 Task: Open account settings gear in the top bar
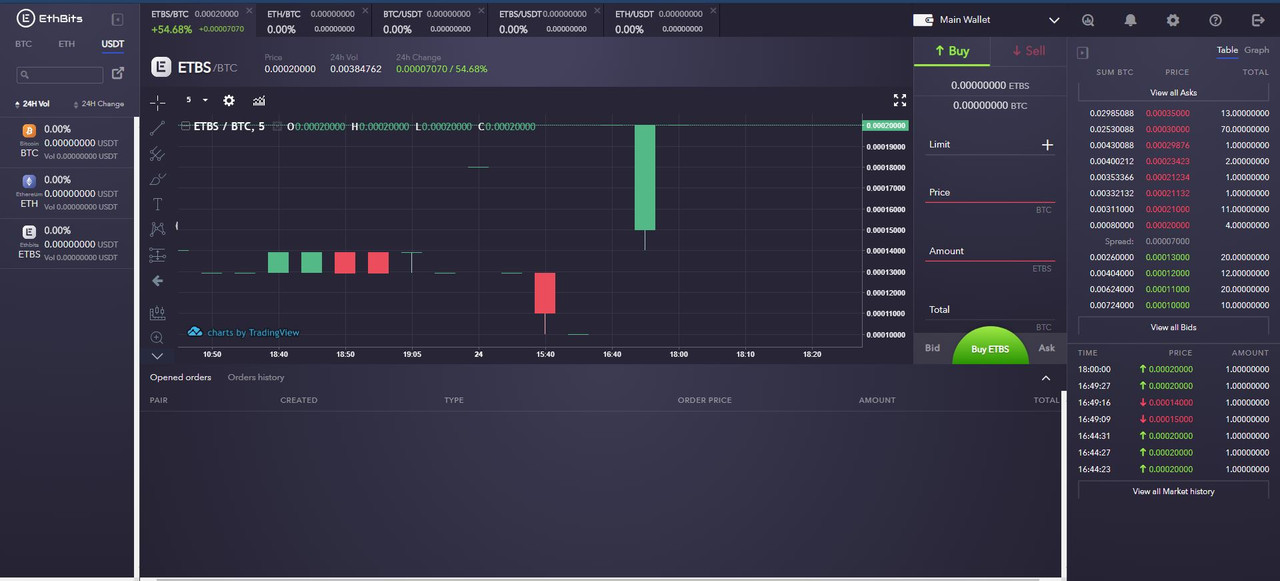pyautogui.click(x=1173, y=20)
